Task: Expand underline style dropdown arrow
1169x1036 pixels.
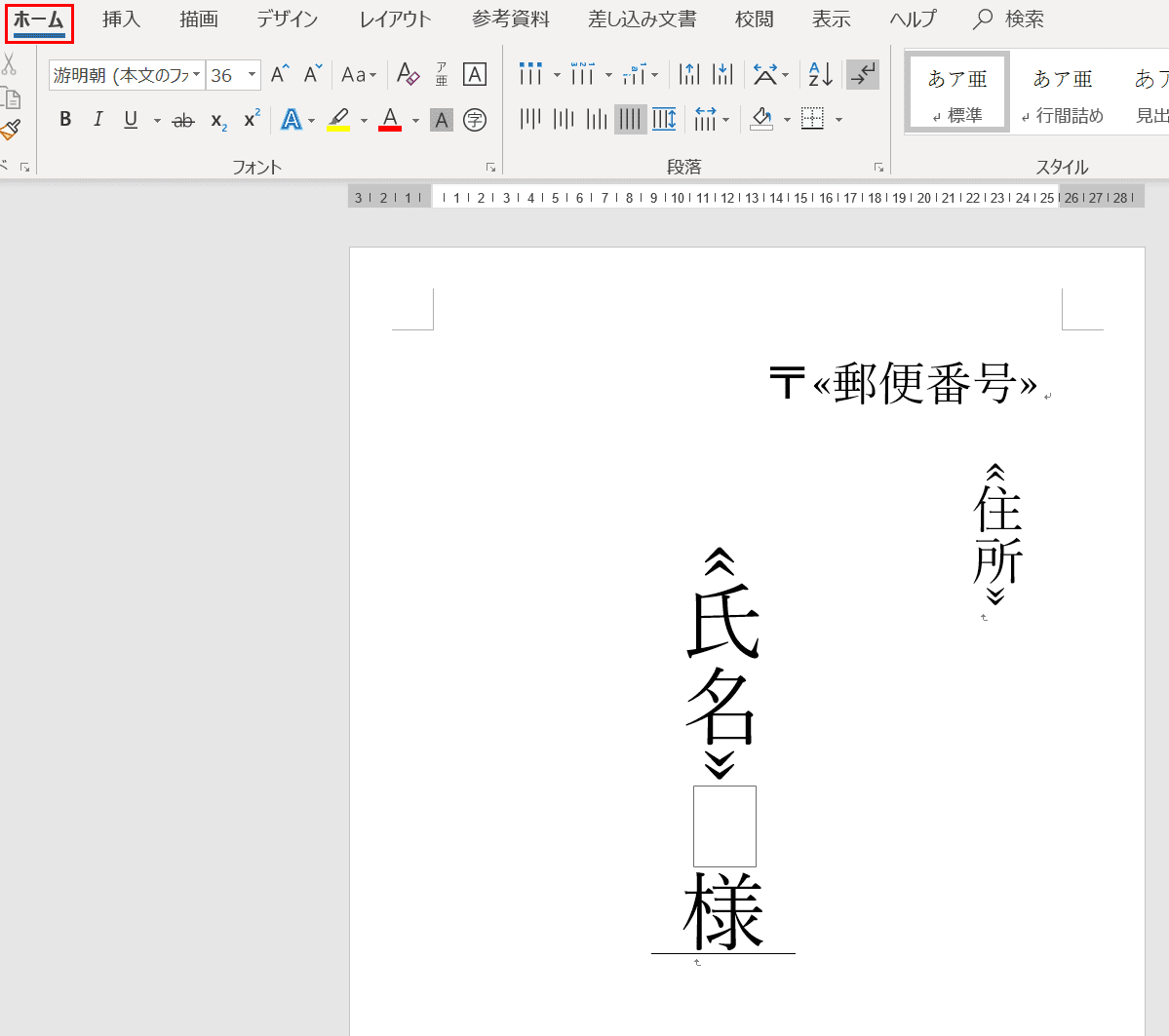Action: (157, 120)
